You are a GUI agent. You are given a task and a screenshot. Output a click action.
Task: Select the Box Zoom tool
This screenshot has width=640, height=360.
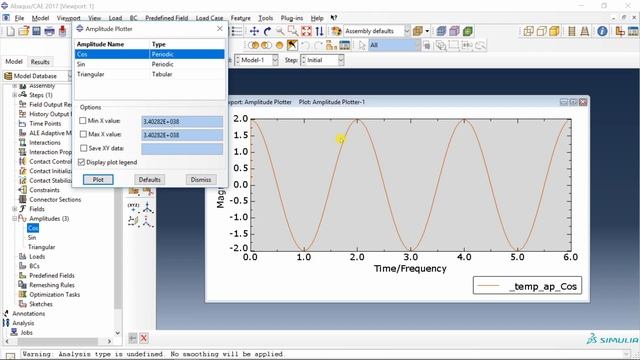293,31
